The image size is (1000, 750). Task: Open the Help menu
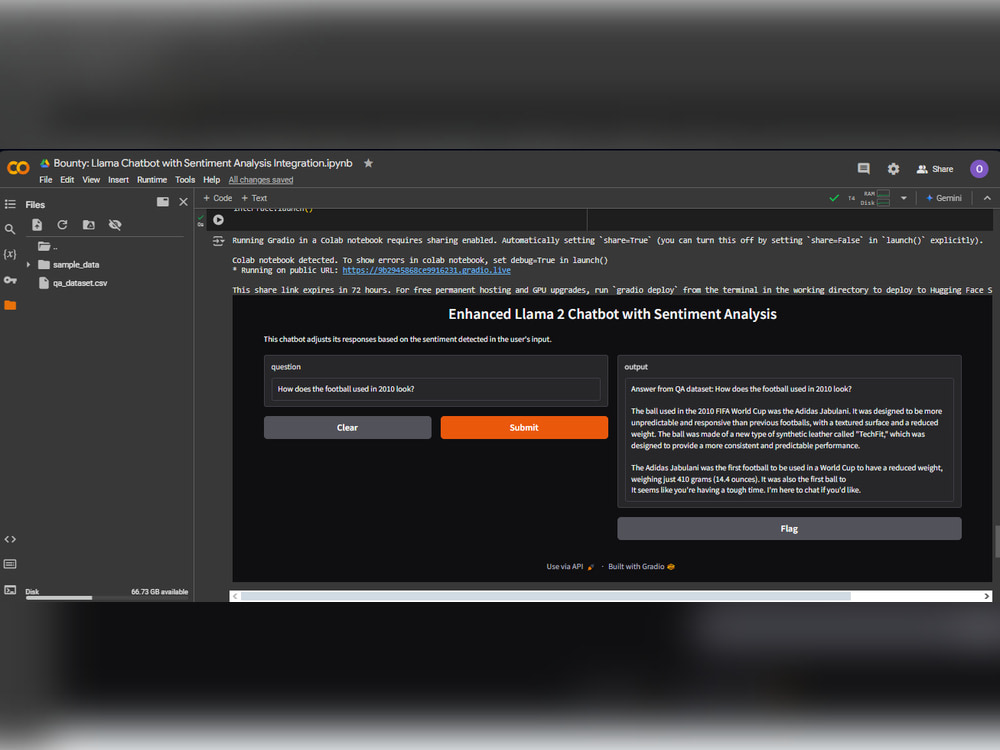211,180
